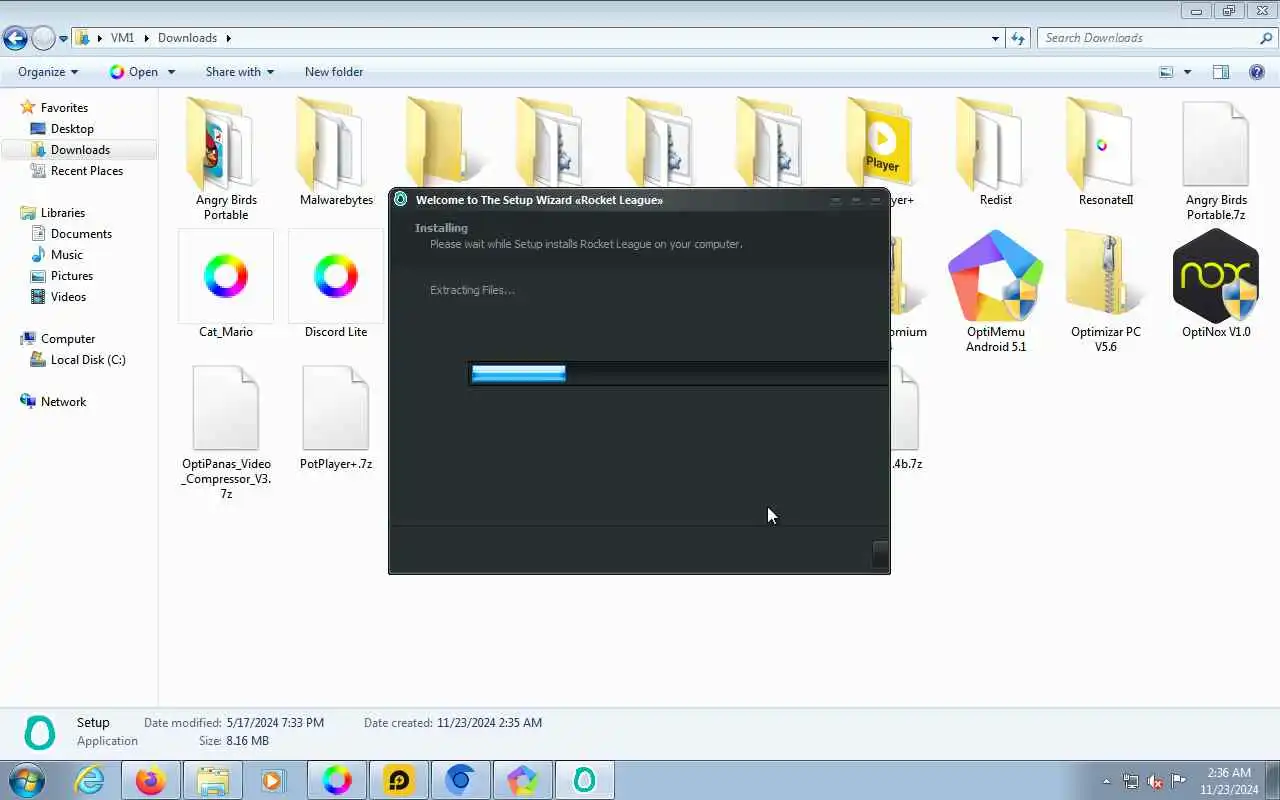Open the Videos library
Screen dimensions: 1280x800
[69, 297]
